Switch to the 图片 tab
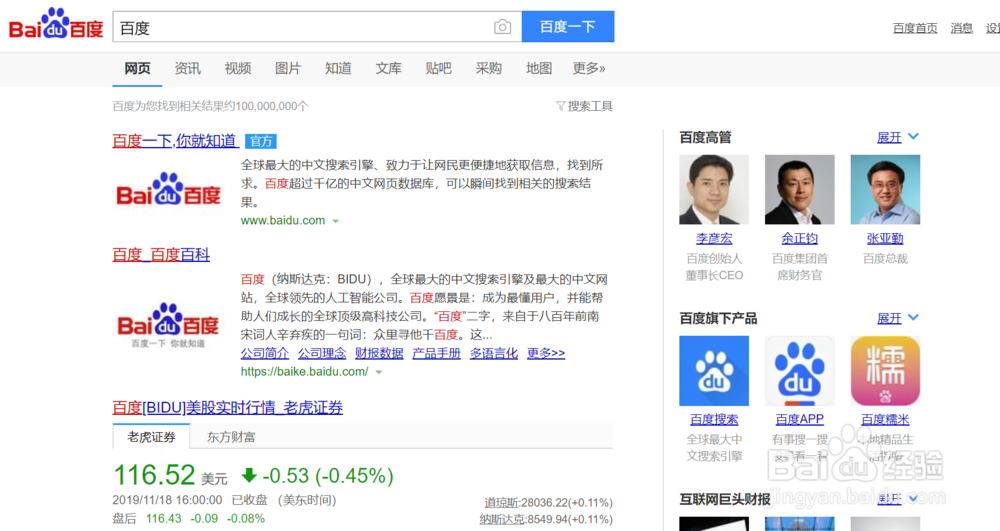1000x531 pixels. point(288,68)
